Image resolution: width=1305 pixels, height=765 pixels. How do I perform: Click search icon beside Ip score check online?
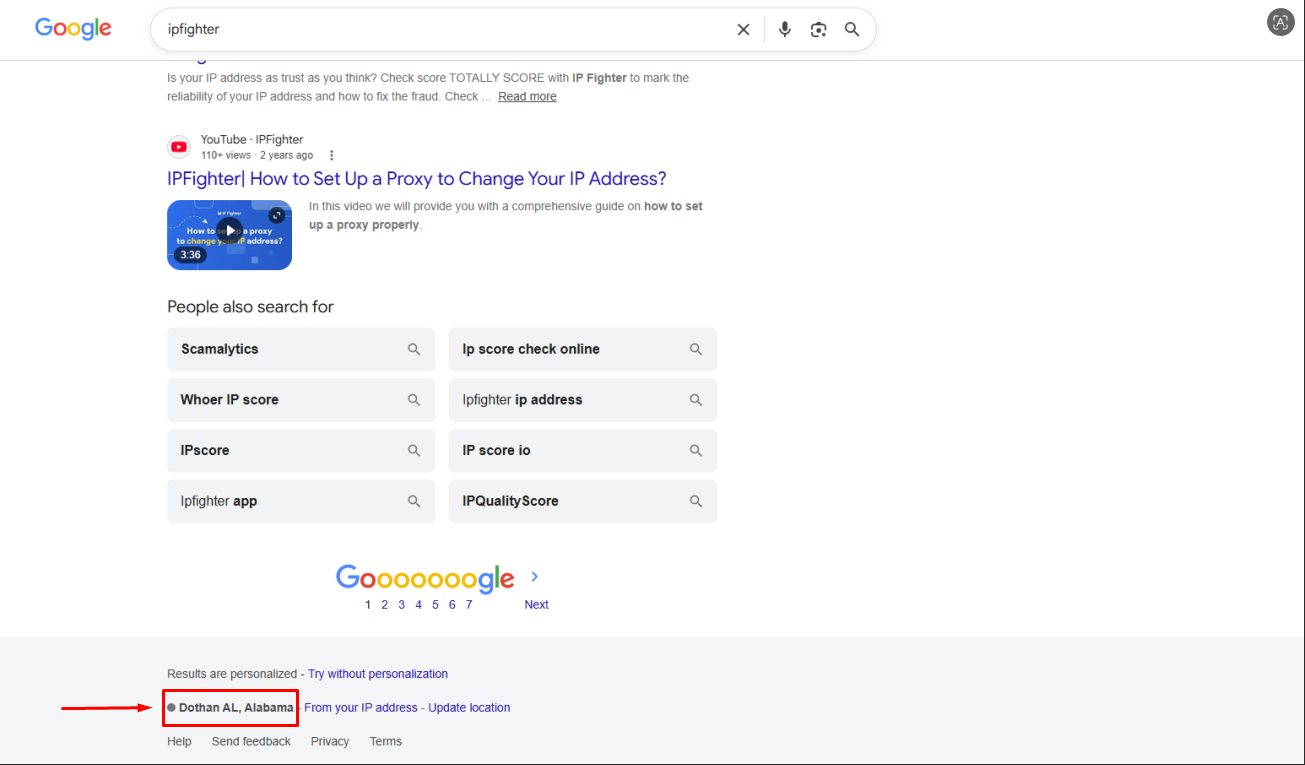696,349
